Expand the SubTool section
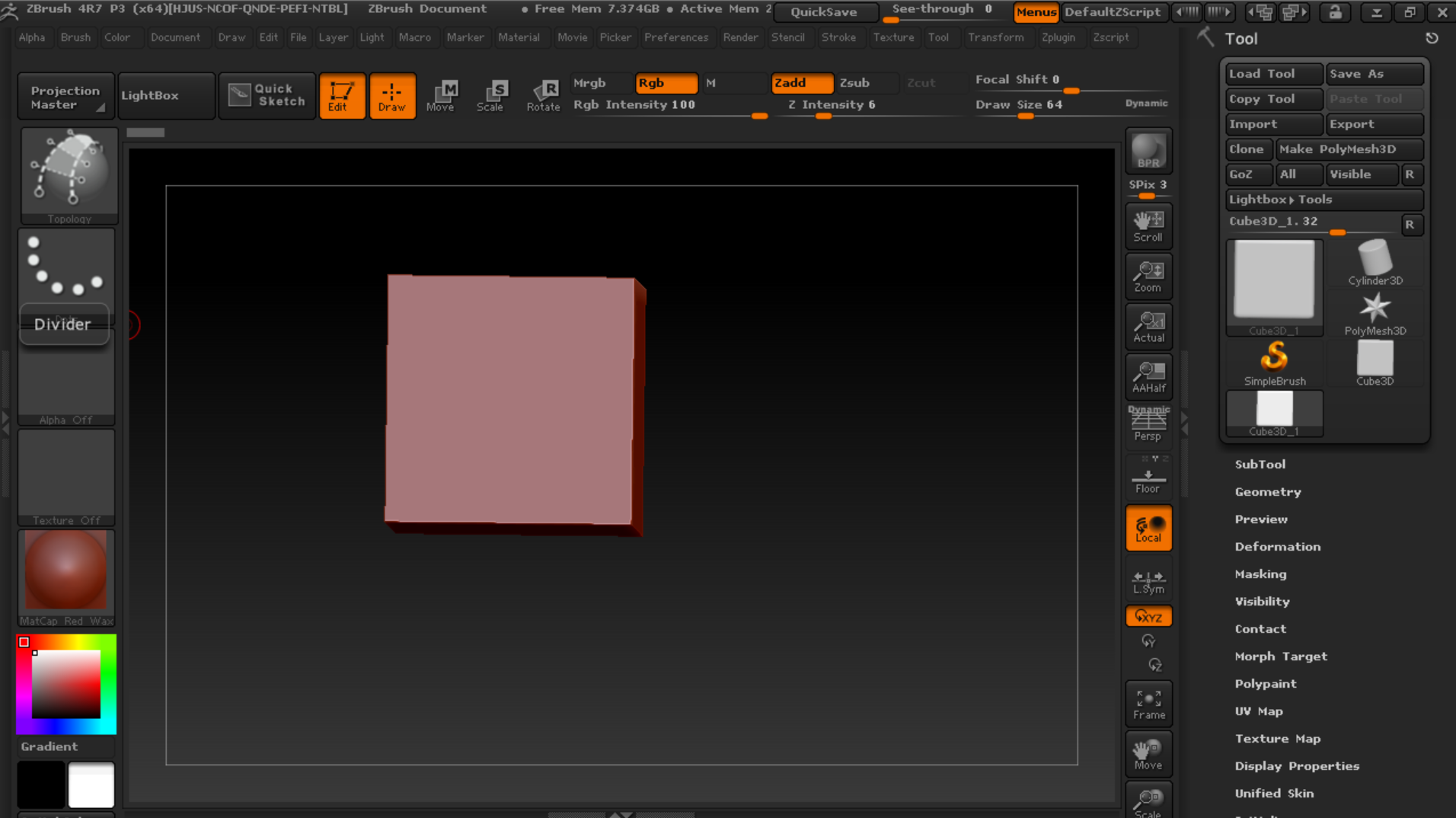The height and width of the screenshot is (818, 1456). [x=1260, y=465]
